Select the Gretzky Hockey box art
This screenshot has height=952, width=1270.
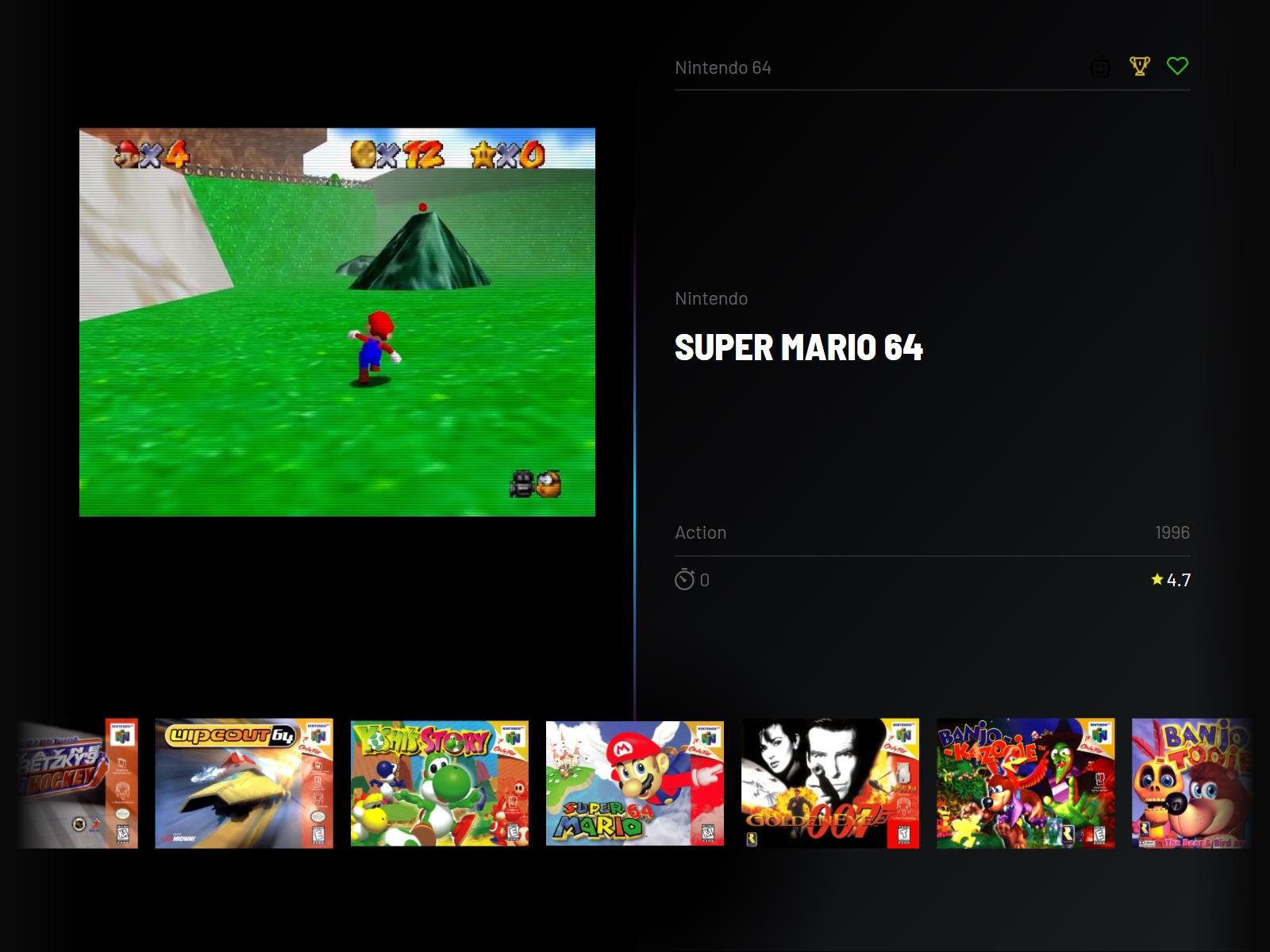point(78,783)
